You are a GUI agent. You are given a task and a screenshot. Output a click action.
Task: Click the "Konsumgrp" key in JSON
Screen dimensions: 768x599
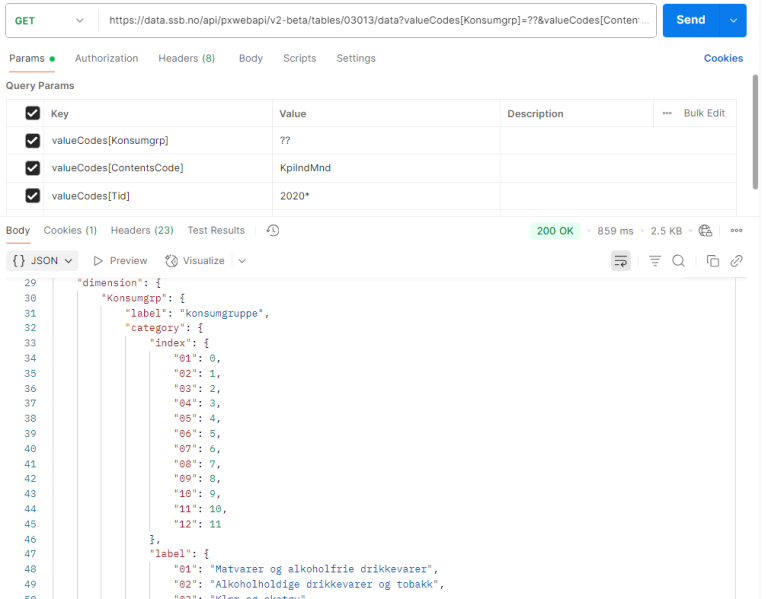134,298
